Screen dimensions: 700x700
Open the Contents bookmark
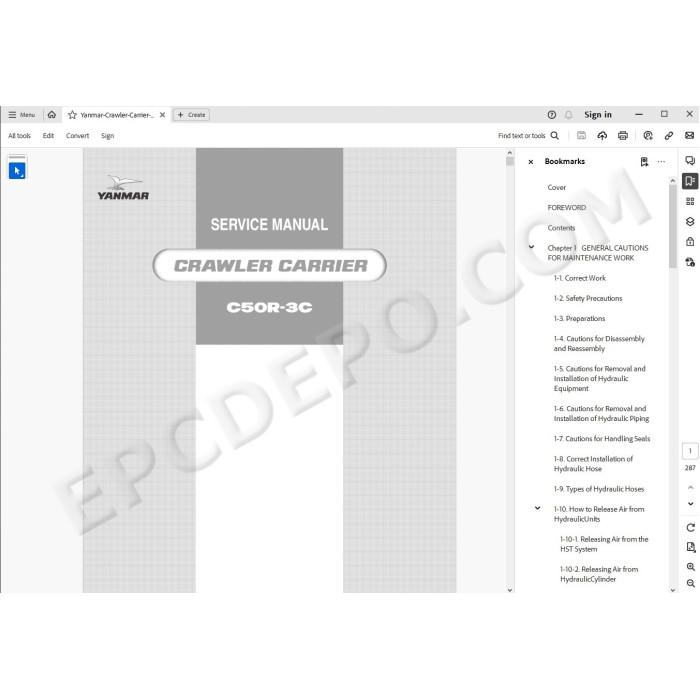(x=561, y=228)
